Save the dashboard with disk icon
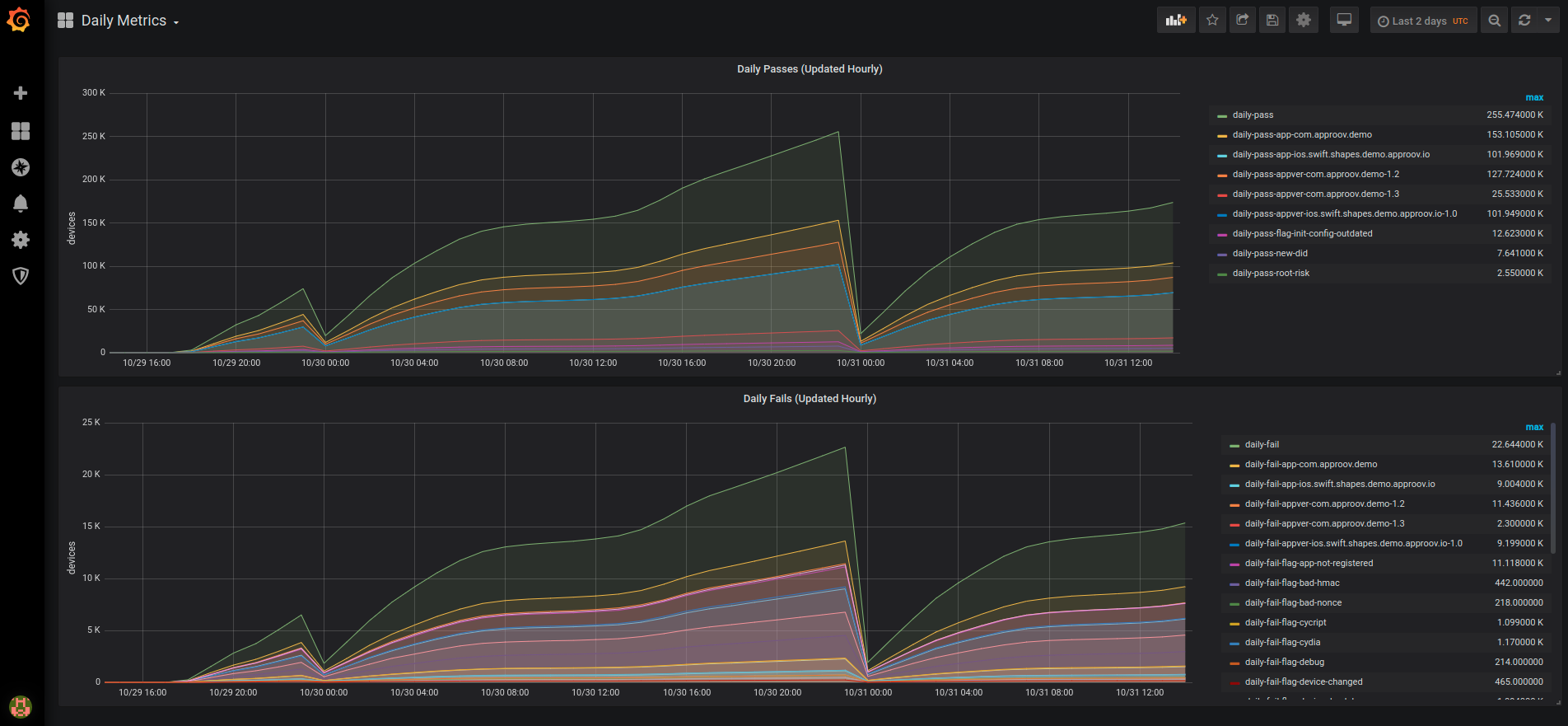The image size is (1568, 726). point(1272,21)
